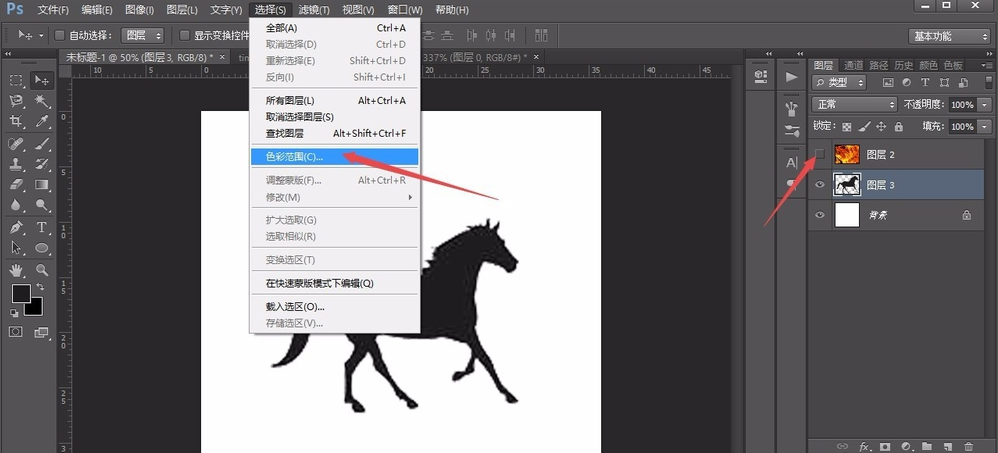Select the Type tool

point(42,228)
